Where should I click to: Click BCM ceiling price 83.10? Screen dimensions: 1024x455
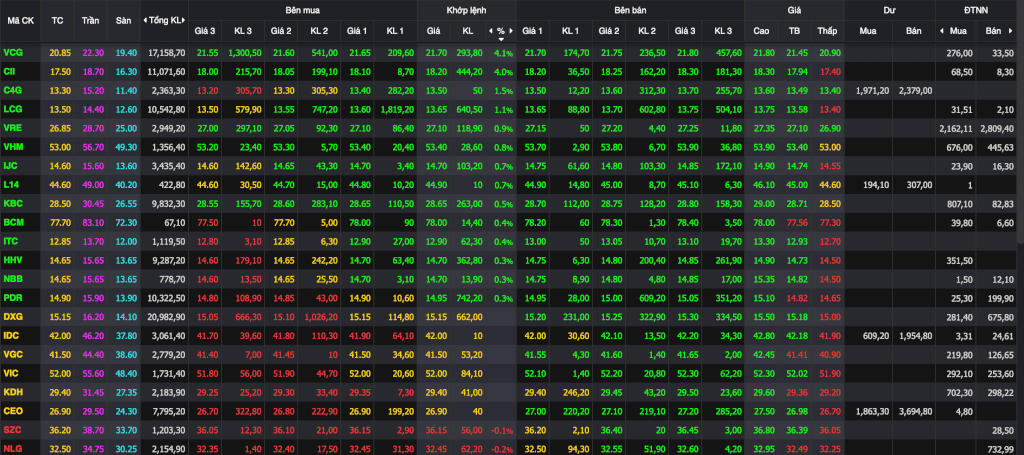coord(93,222)
